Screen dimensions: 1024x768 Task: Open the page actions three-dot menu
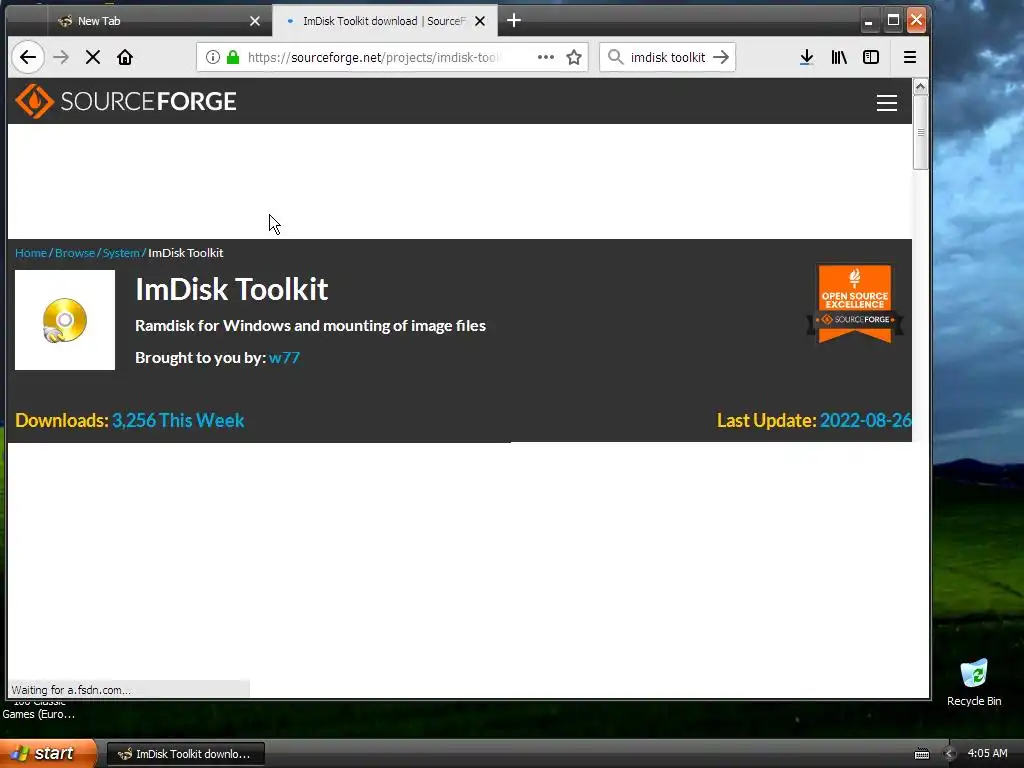[545, 57]
